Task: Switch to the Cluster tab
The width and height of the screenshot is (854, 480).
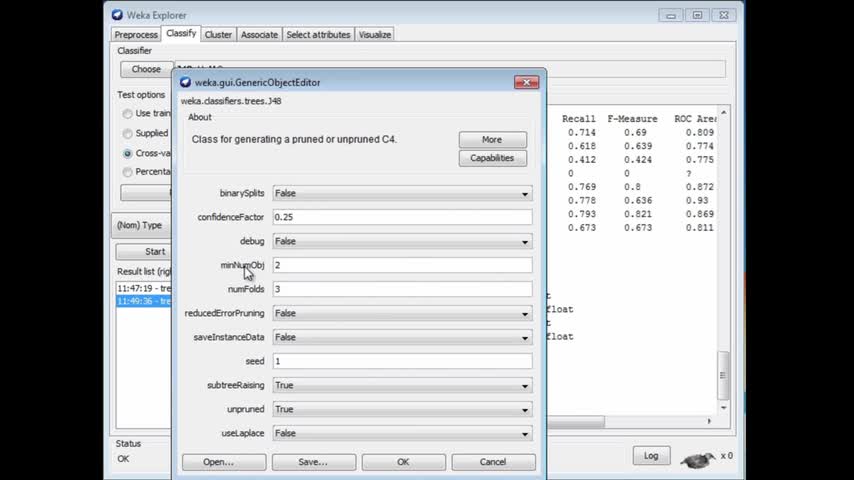Action: coord(218,34)
